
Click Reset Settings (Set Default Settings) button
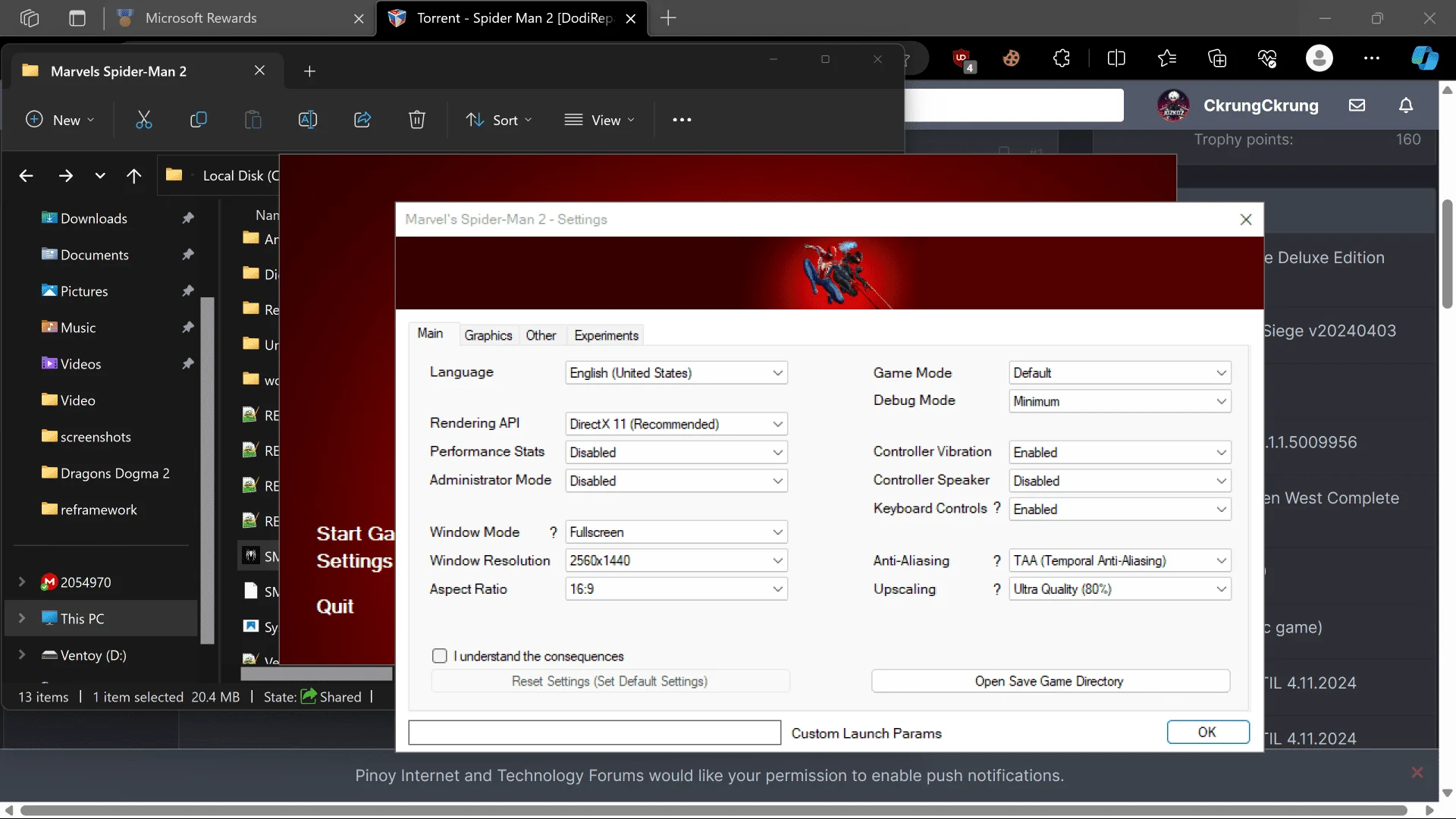tap(610, 681)
